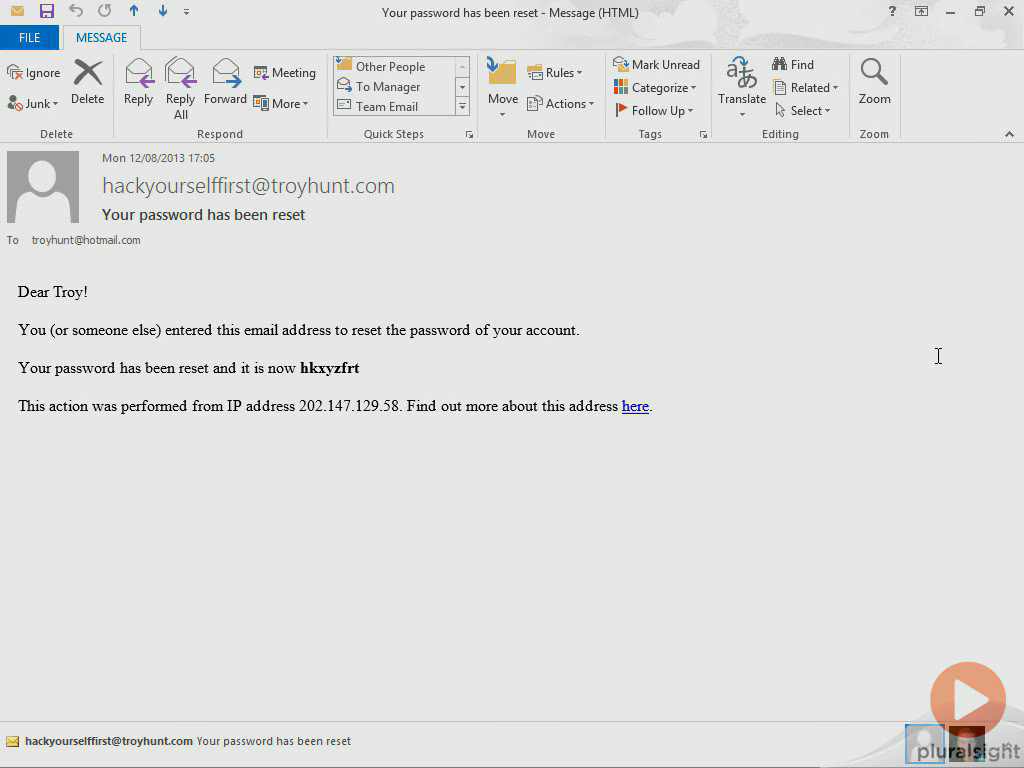The height and width of the screenshot is (768, 1024).
Task: Open the Categorize dropdown
Action: pos(655,88)
